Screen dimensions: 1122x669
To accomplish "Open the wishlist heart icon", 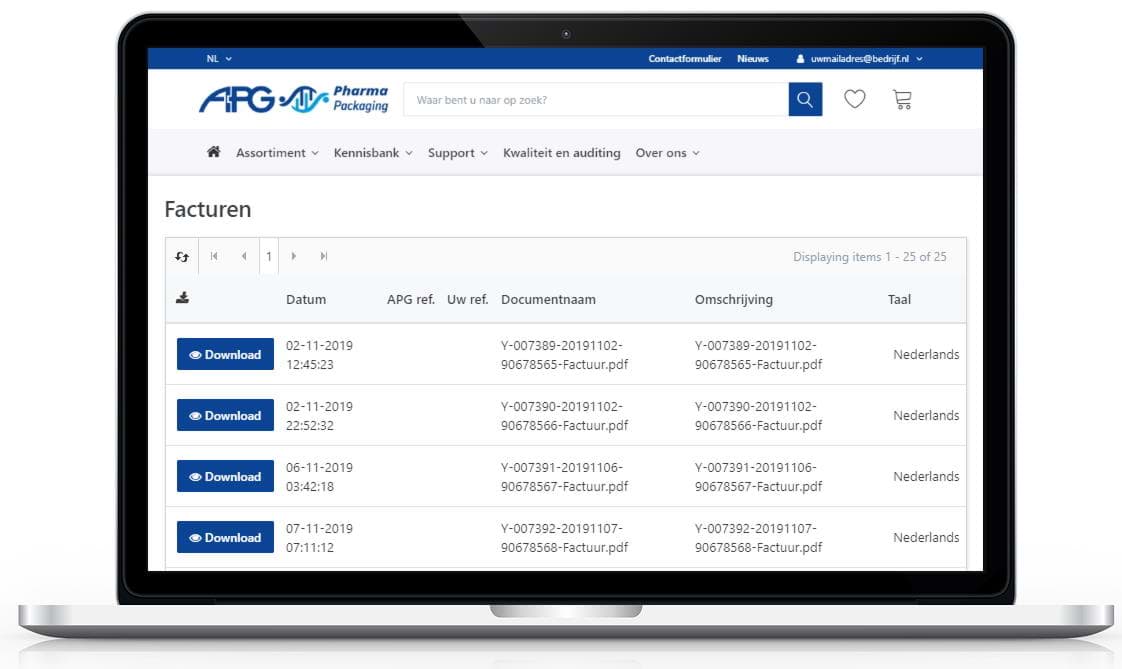I will click(x=854, y=100).
